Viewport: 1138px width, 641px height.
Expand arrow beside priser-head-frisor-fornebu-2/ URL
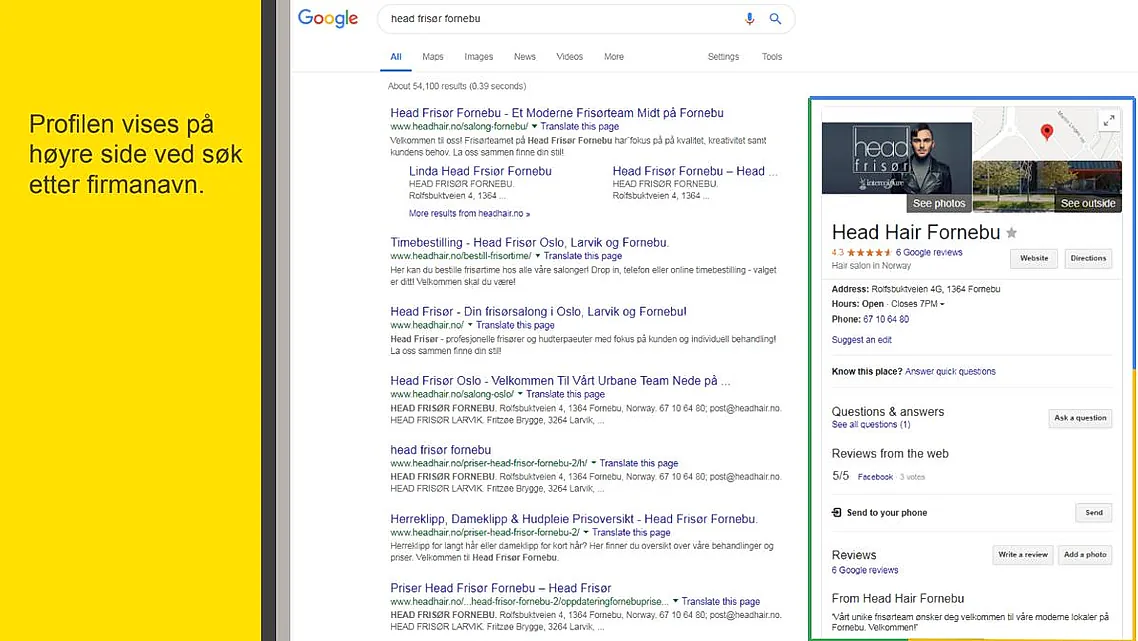pos(586,532)
